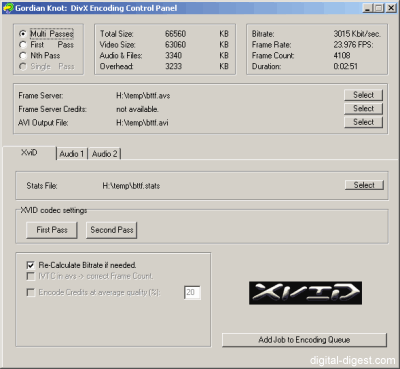Click the Frame Rate value 23.976 FPS

point(353,45)
